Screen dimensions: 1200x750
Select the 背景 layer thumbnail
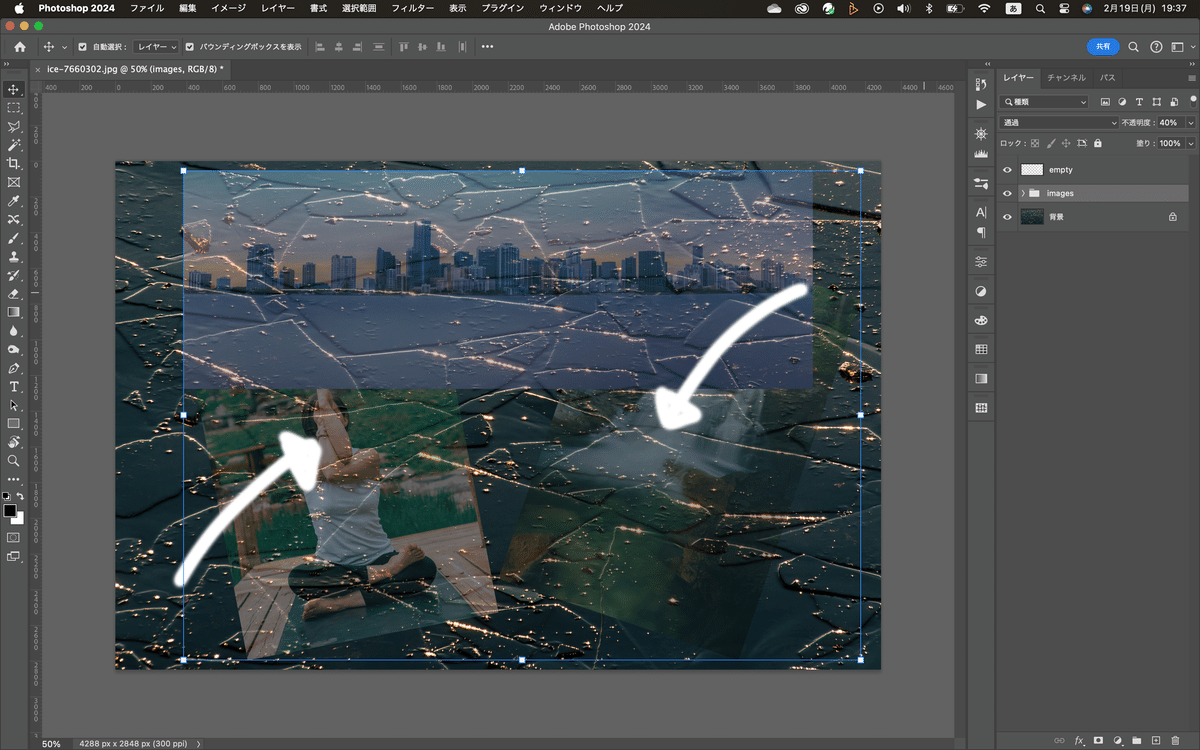coord(1032,216)
